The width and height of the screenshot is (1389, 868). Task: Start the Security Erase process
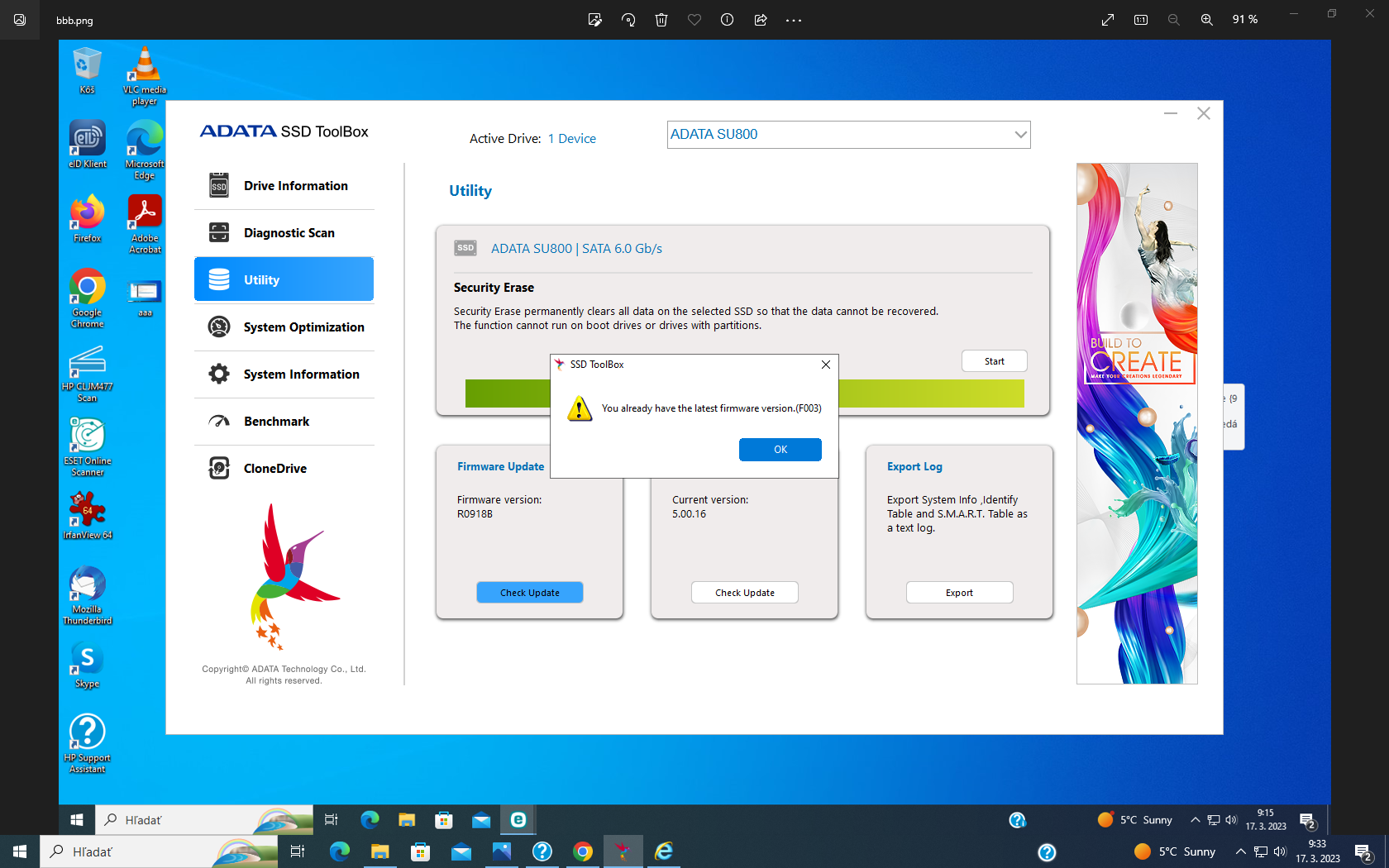[994, 360]
